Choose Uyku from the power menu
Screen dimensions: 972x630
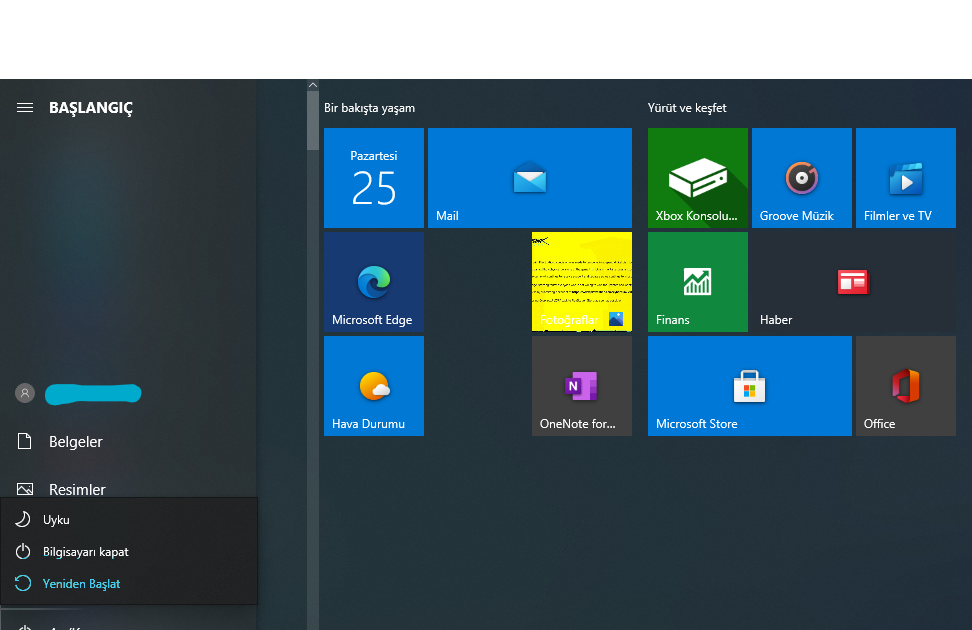tap(129, 520)
